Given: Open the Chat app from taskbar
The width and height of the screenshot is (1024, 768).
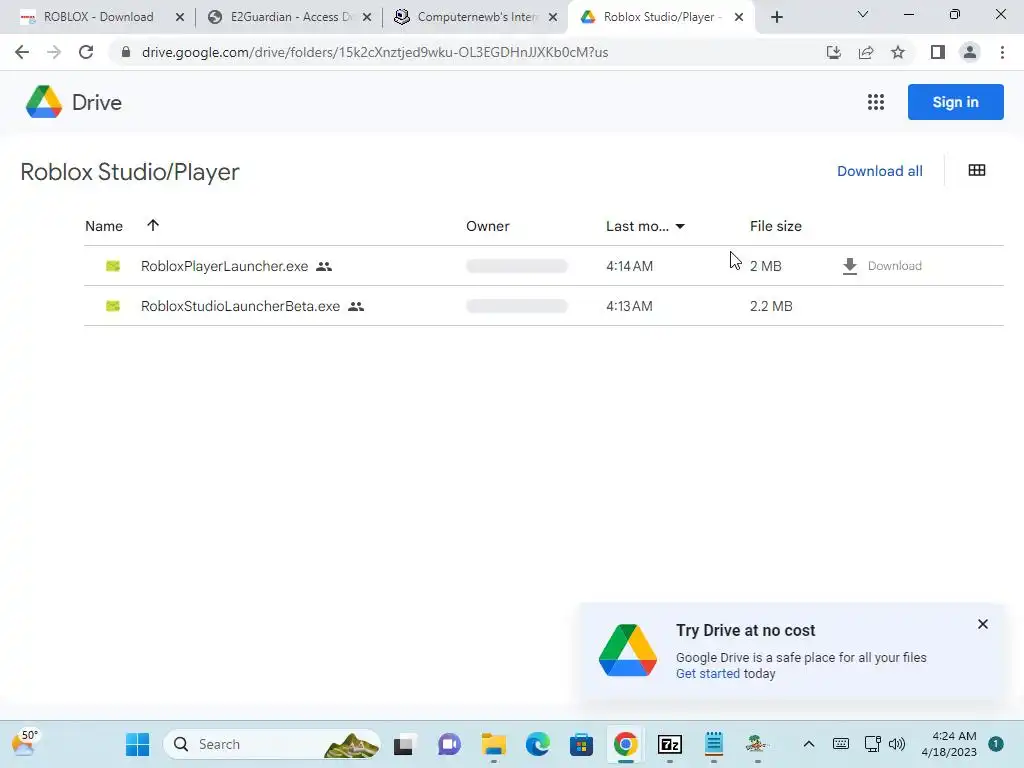Looking at the screenshot, I should [449, 744].
